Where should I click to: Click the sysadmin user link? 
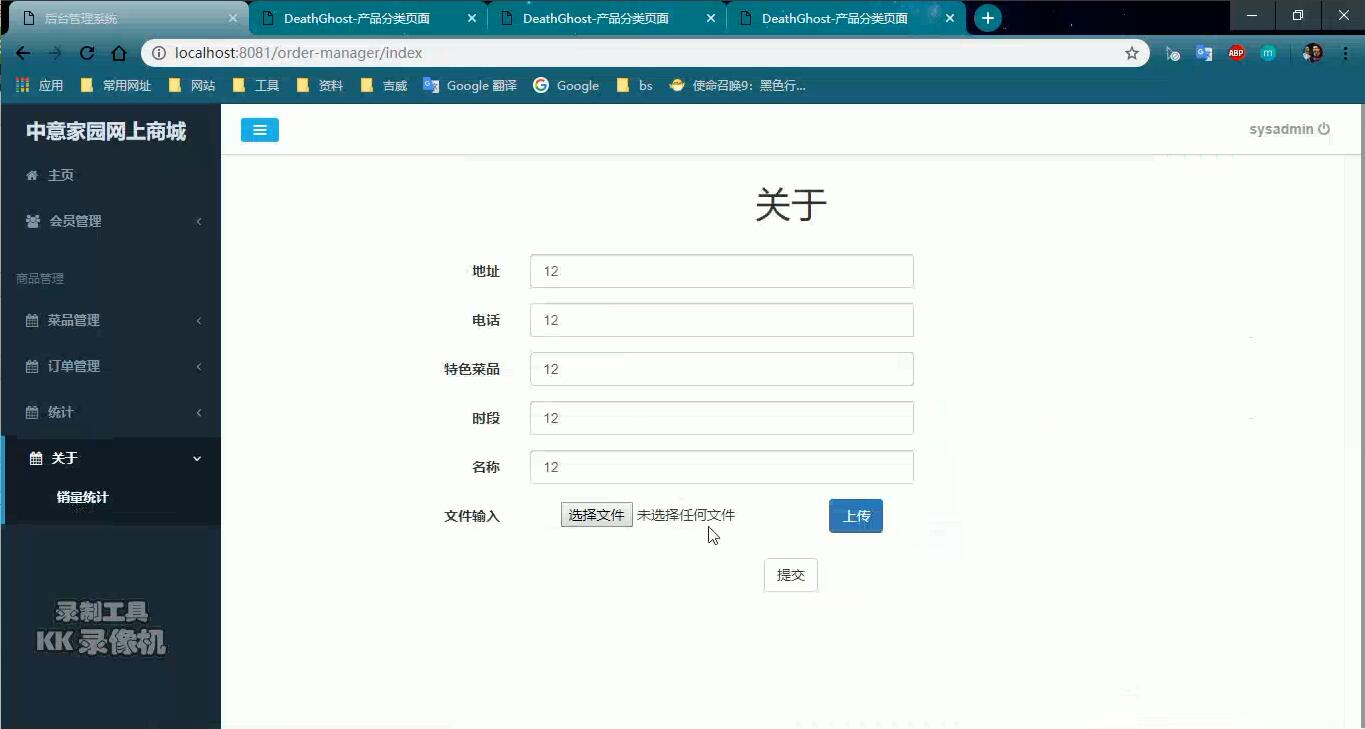1281,129
